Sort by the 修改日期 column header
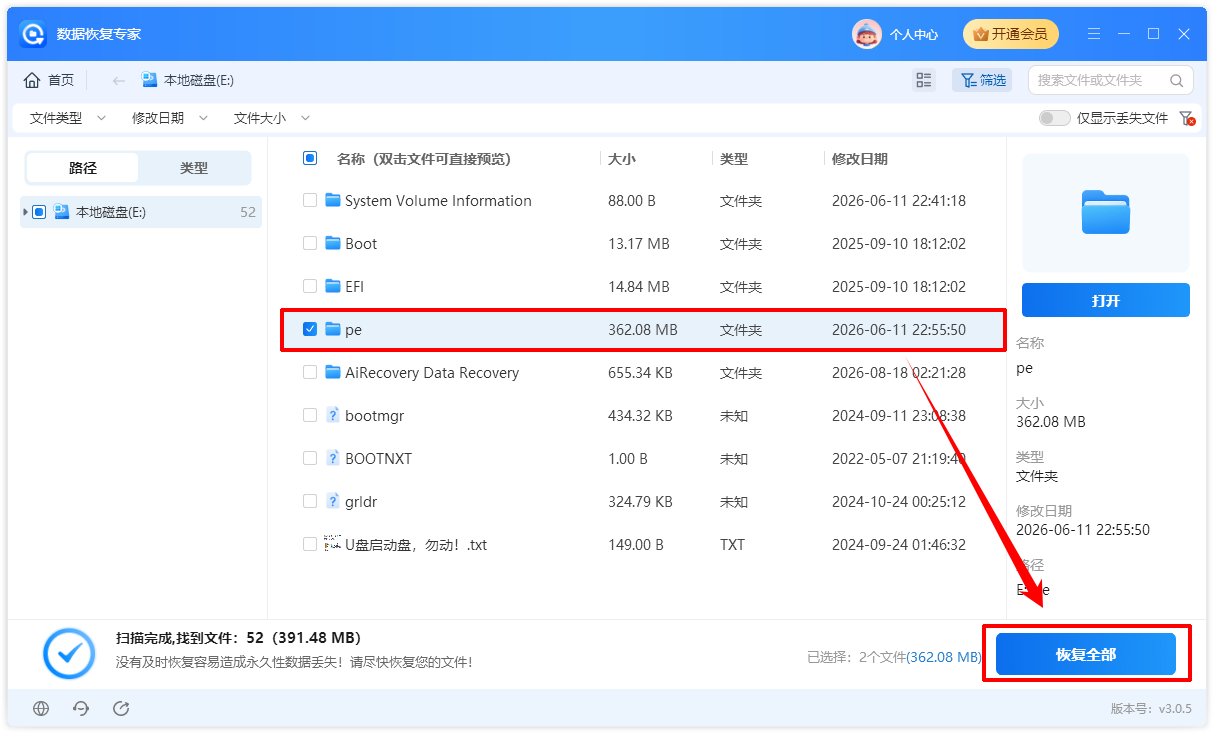The height and width of the screenshot is (734, 1214). tap(860, 158)
